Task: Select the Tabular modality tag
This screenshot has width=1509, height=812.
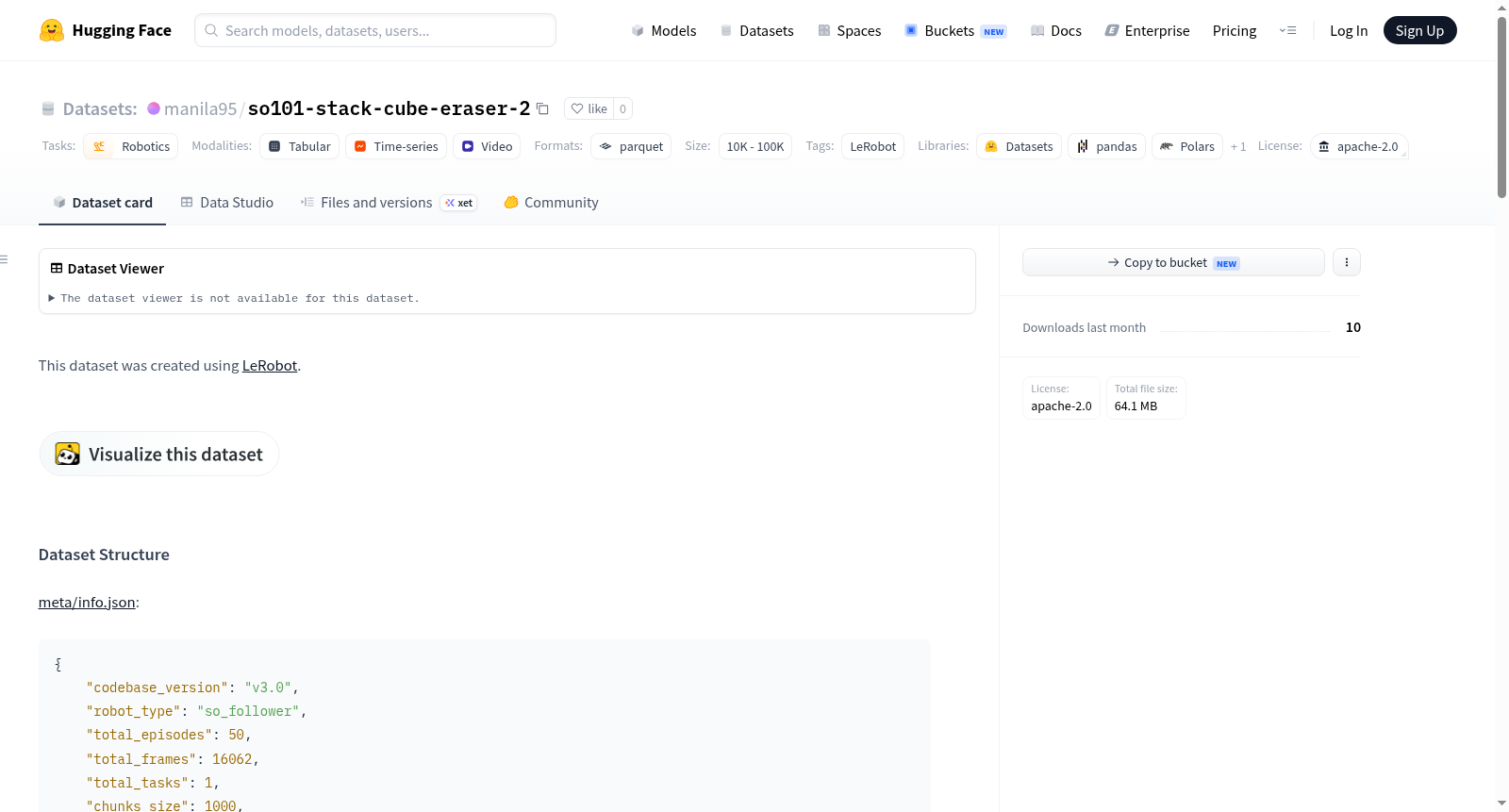Action: pyautogui.click(x=300, y=146)
